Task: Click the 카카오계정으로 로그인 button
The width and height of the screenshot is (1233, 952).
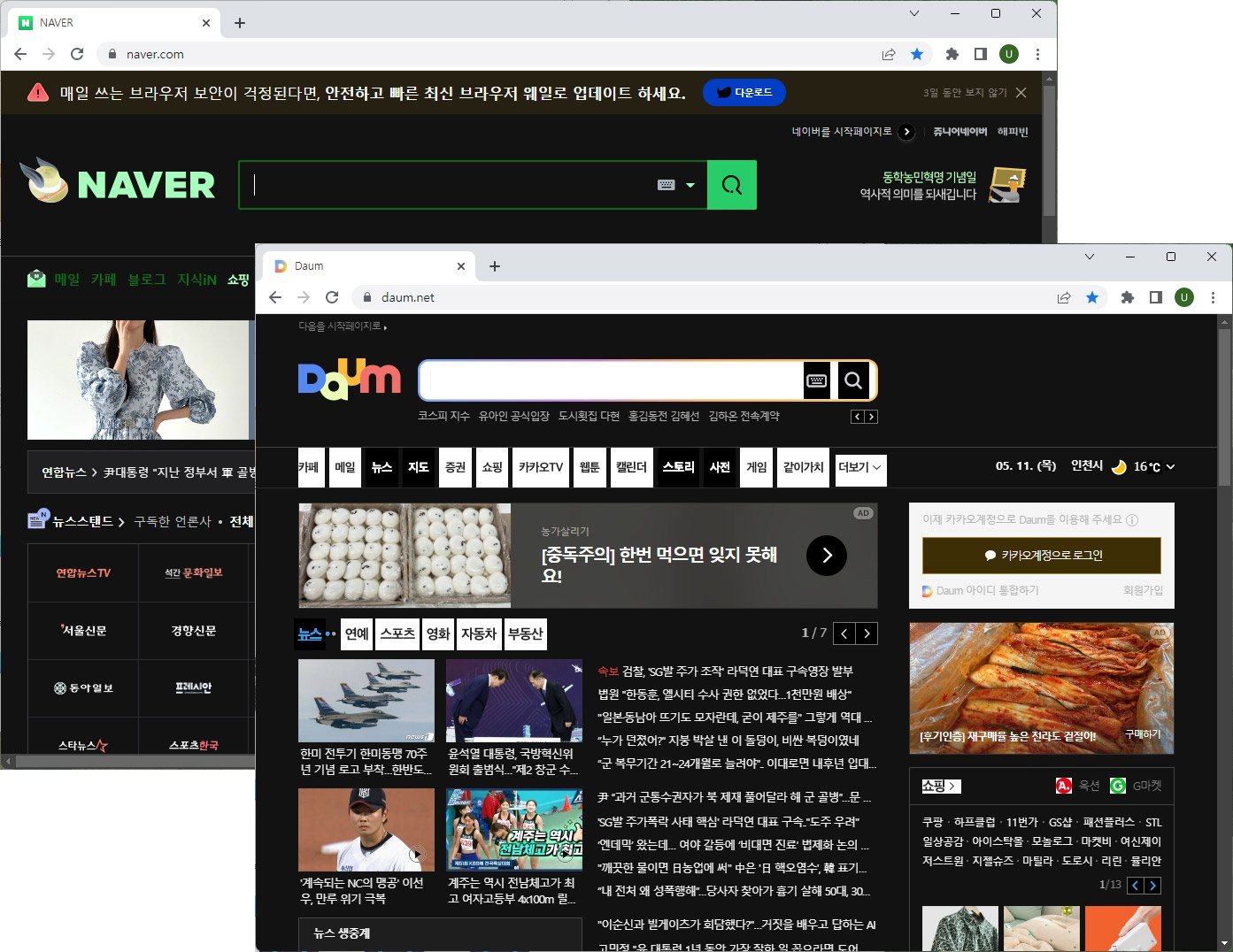Action: (x=1041, y=556)
